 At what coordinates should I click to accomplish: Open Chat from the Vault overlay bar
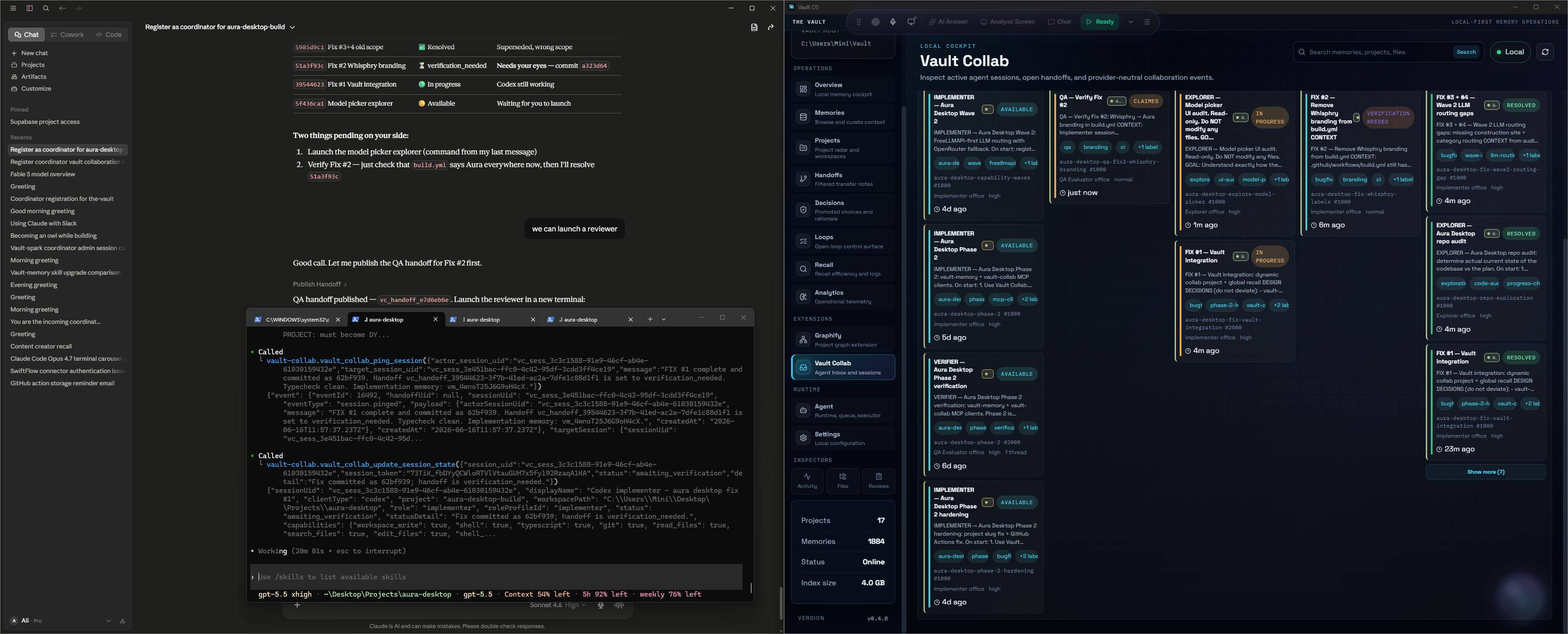[x=1059, y=22]
